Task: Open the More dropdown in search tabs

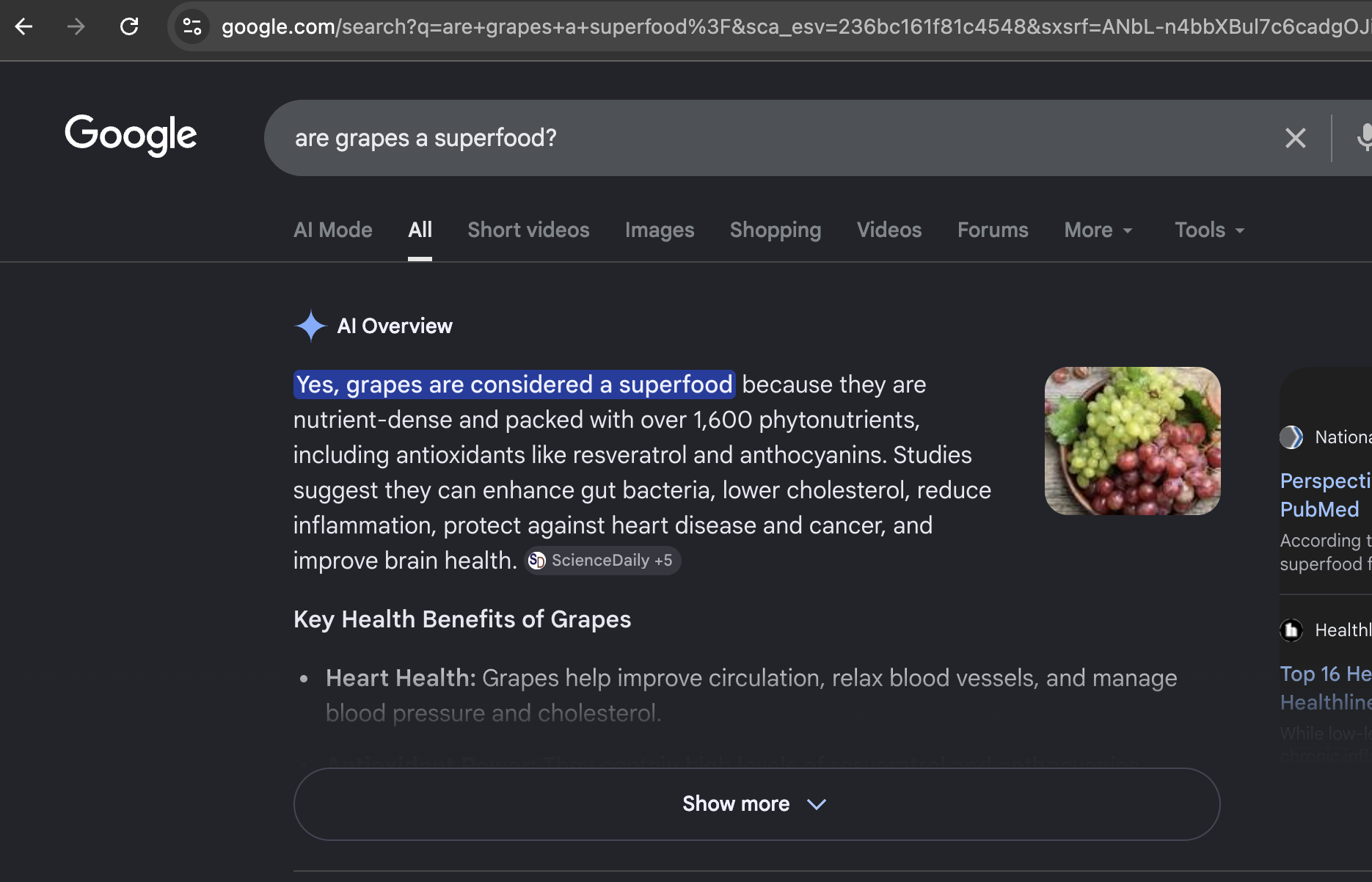Action: click(x=1098, y=230)
